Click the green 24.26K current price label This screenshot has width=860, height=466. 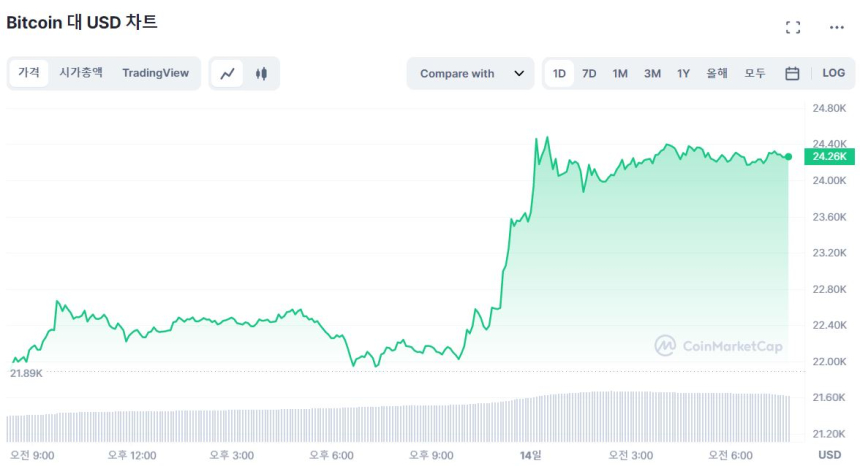[829, 156]
